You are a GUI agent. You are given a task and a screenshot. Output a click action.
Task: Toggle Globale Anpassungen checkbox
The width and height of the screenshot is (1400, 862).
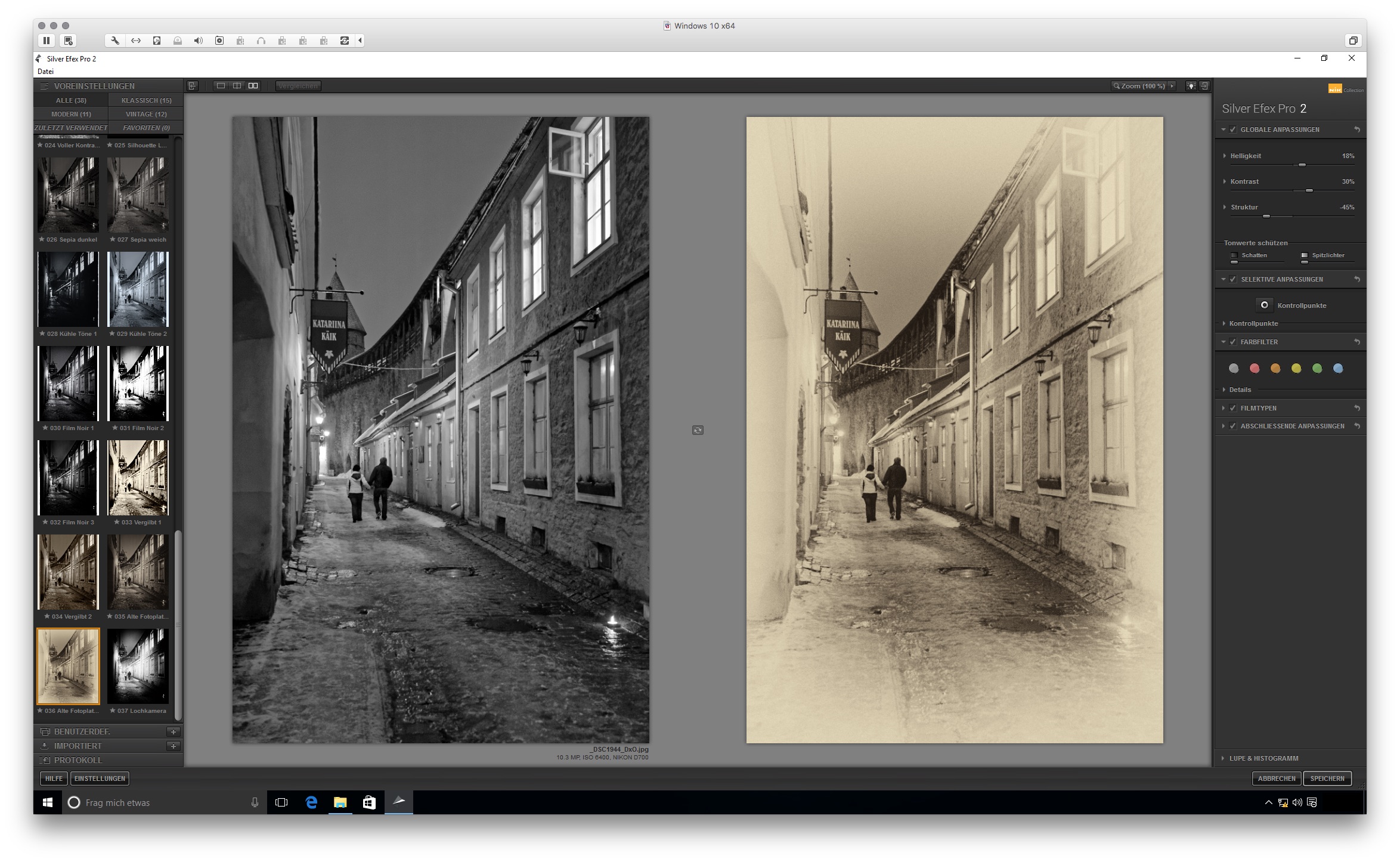(x=1233, y=129)
